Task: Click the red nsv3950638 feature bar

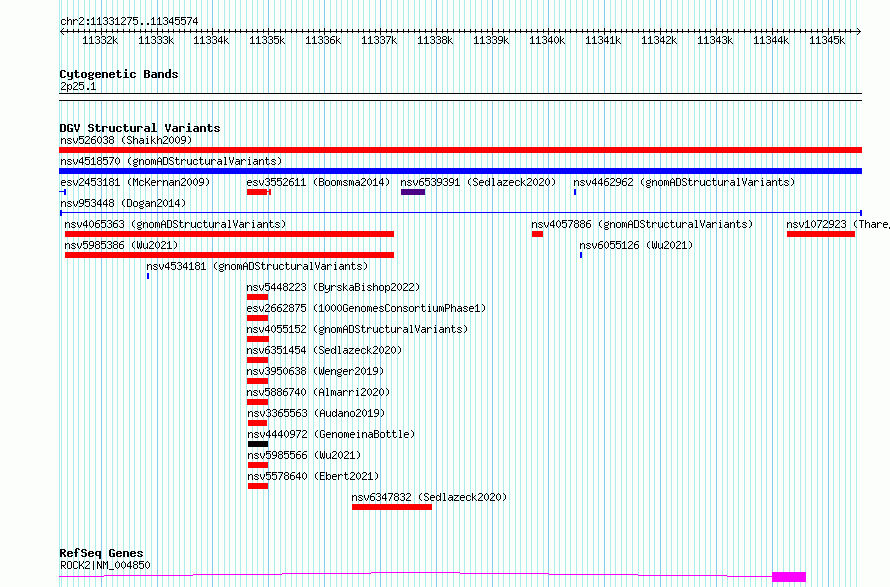Action: point(257,381)
